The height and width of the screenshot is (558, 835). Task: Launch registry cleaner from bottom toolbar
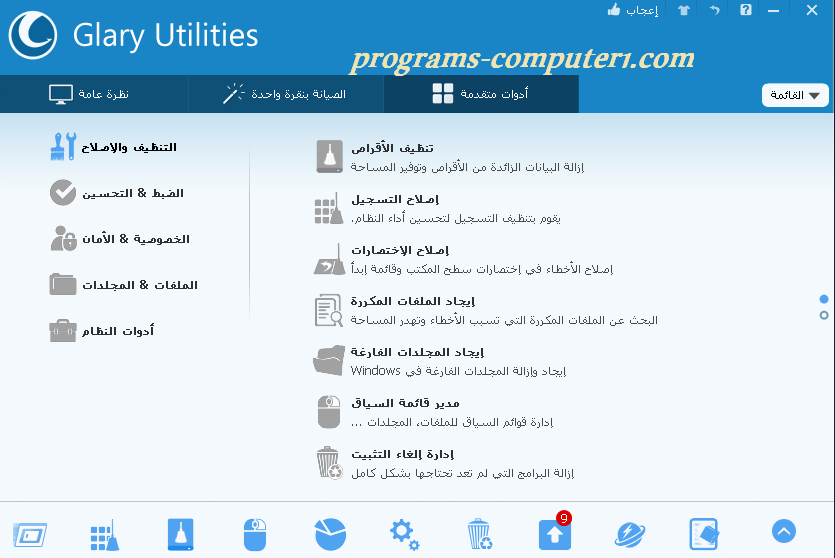105,535
